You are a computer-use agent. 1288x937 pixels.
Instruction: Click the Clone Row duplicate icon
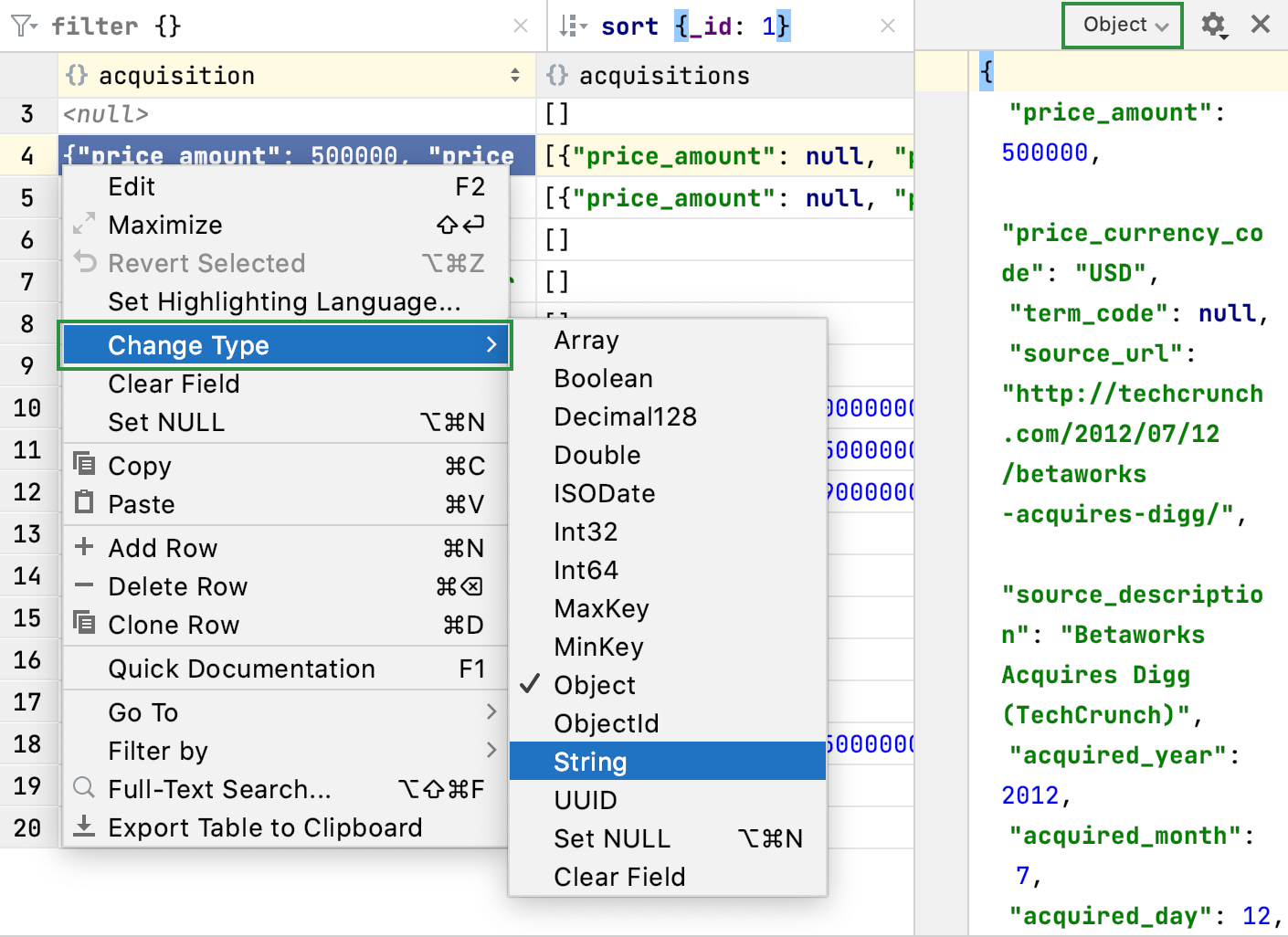click(x=83, y=625)
